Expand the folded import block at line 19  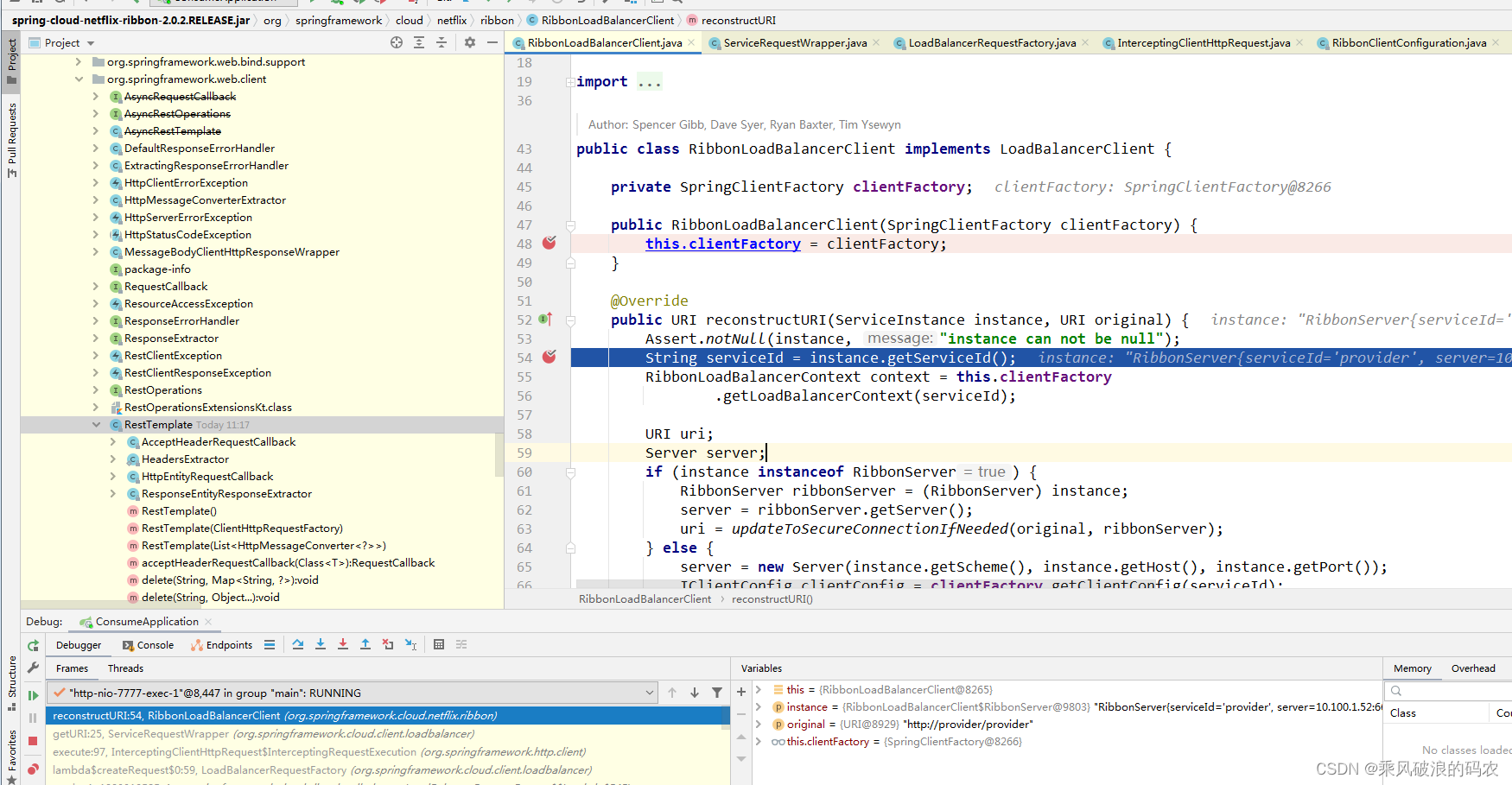[x=570, y=82]
